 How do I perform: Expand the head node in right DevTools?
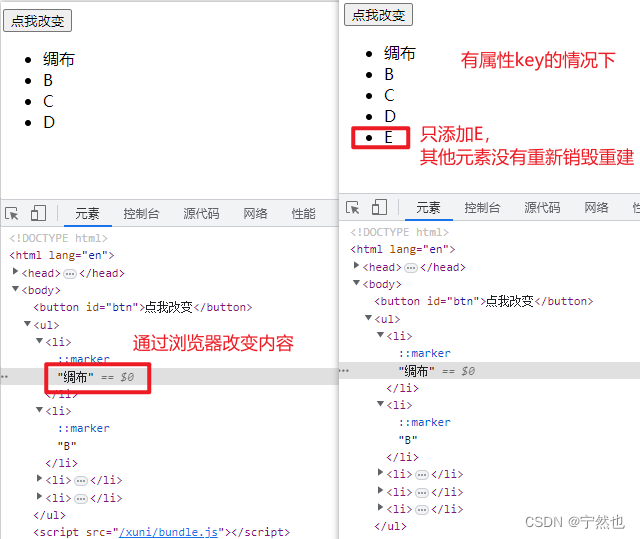356,266
